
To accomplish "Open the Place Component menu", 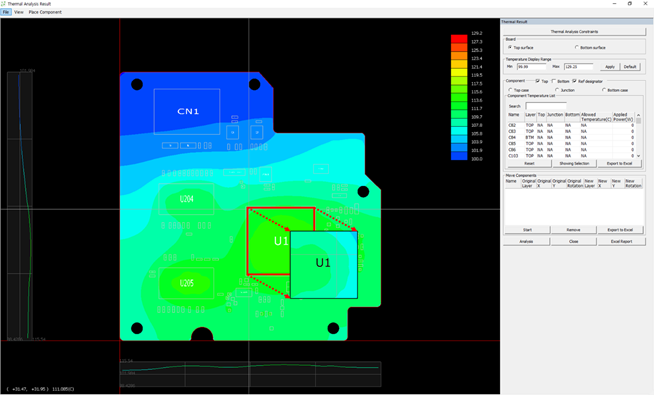I will pyautogui.click(x=45, y=12).
